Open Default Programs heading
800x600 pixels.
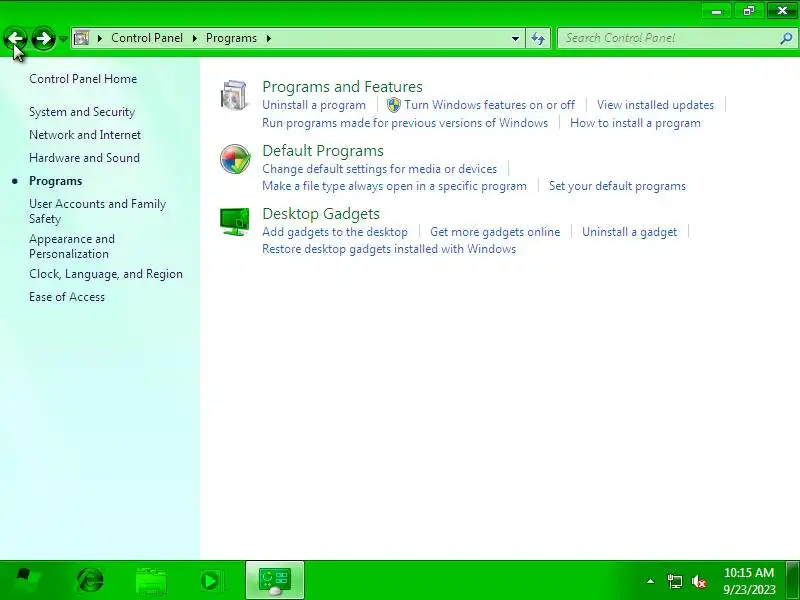[323, 151]
